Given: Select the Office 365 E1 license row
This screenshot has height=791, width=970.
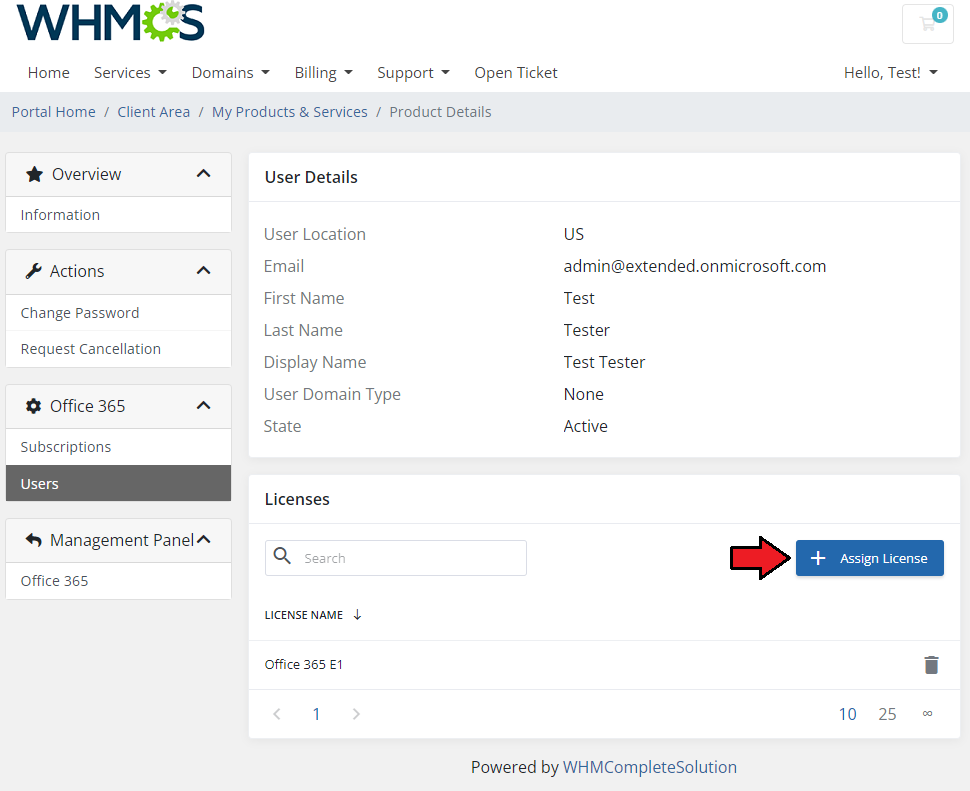Looking at the screenshot, I should point(604,665).
